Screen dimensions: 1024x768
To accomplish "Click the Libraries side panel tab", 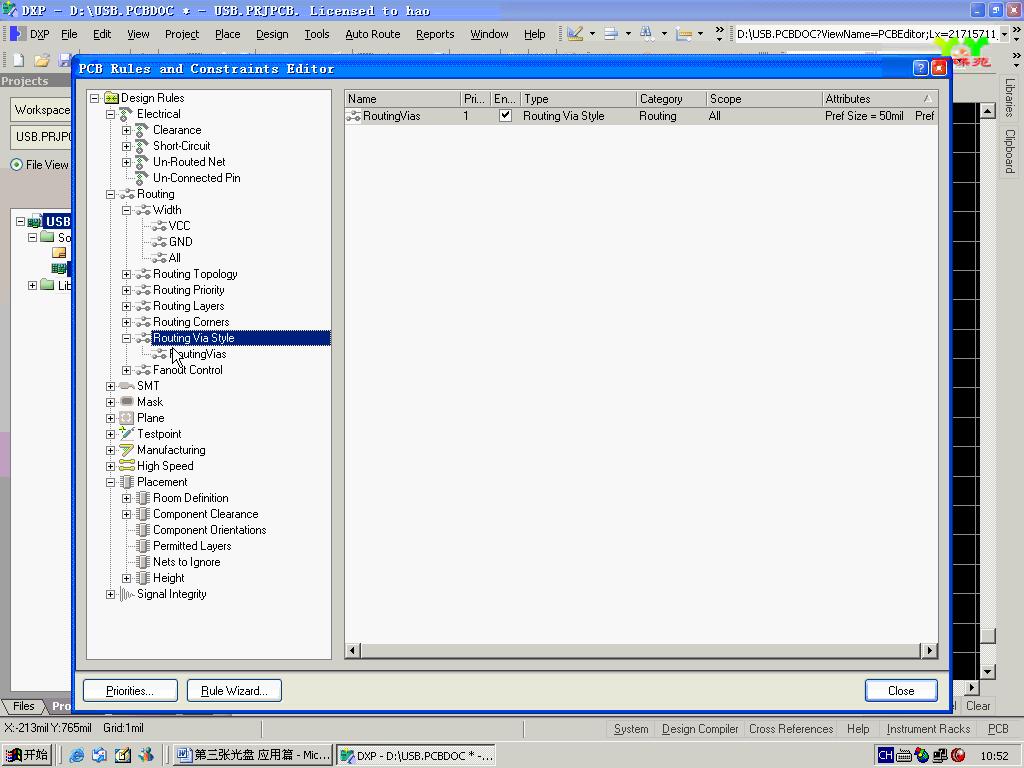I will pyautogui.click(x=1010, y=98).
